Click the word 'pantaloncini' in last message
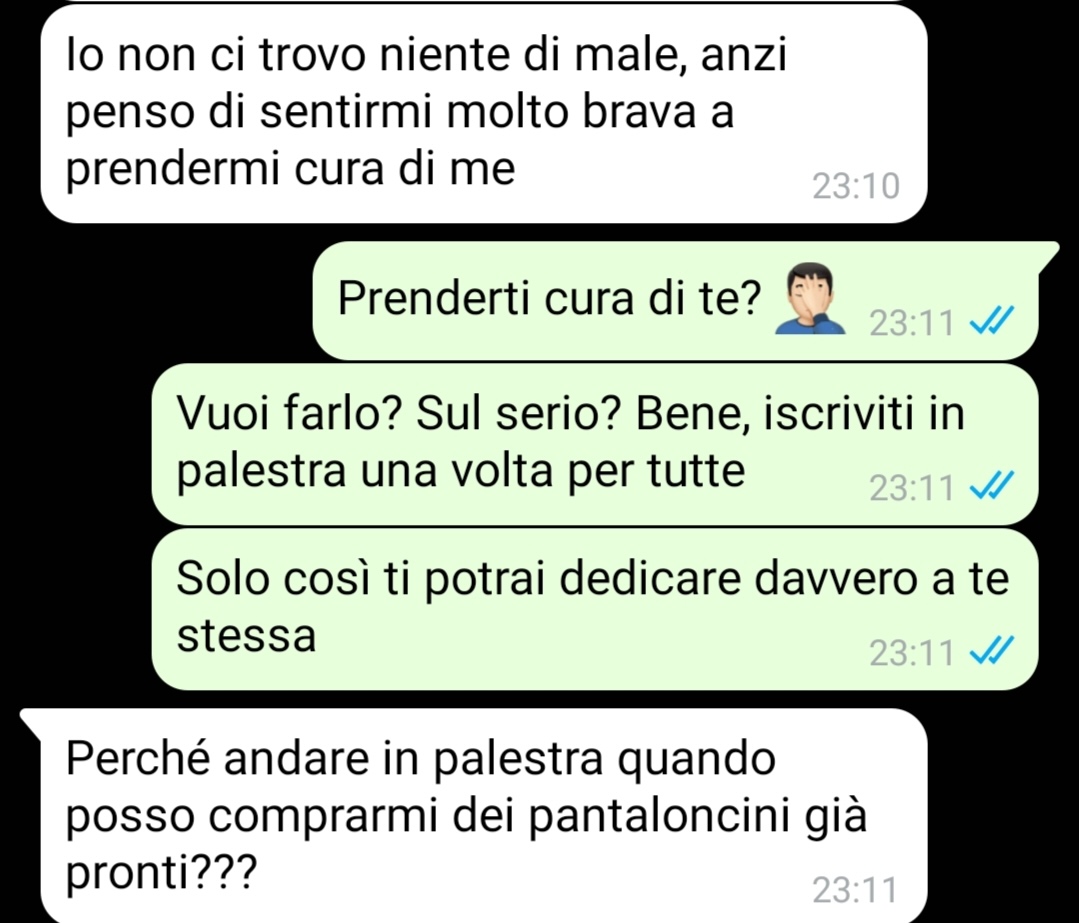 pyautogui.click(x=659, y=818)
